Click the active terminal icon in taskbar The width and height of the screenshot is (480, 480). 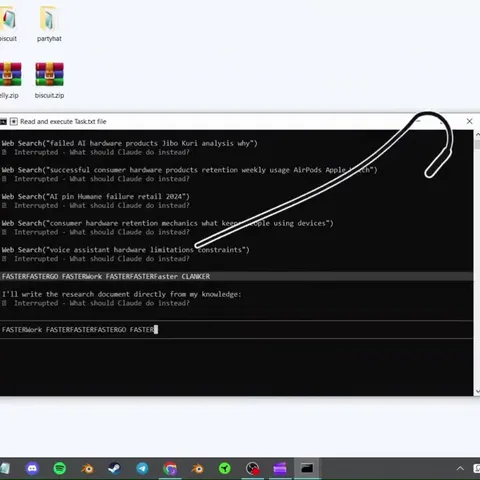pos(307,468)
